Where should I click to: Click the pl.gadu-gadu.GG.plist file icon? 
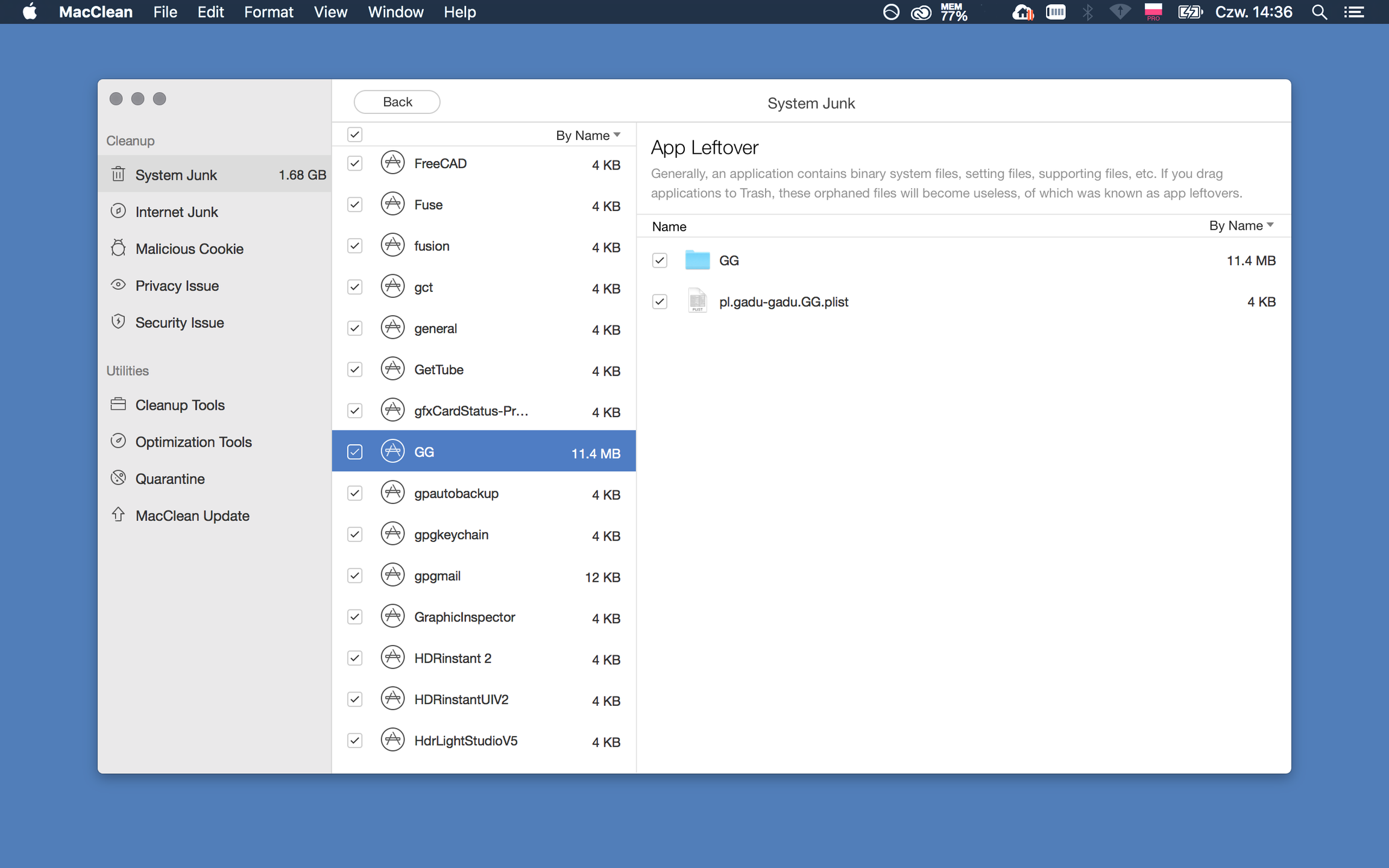point(698,300)
